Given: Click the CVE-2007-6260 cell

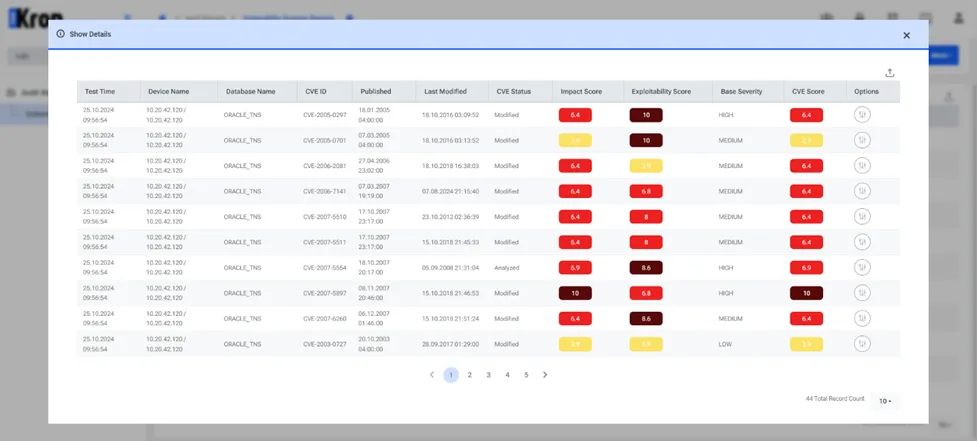Looking at the screenshot, I should point(325,319).
